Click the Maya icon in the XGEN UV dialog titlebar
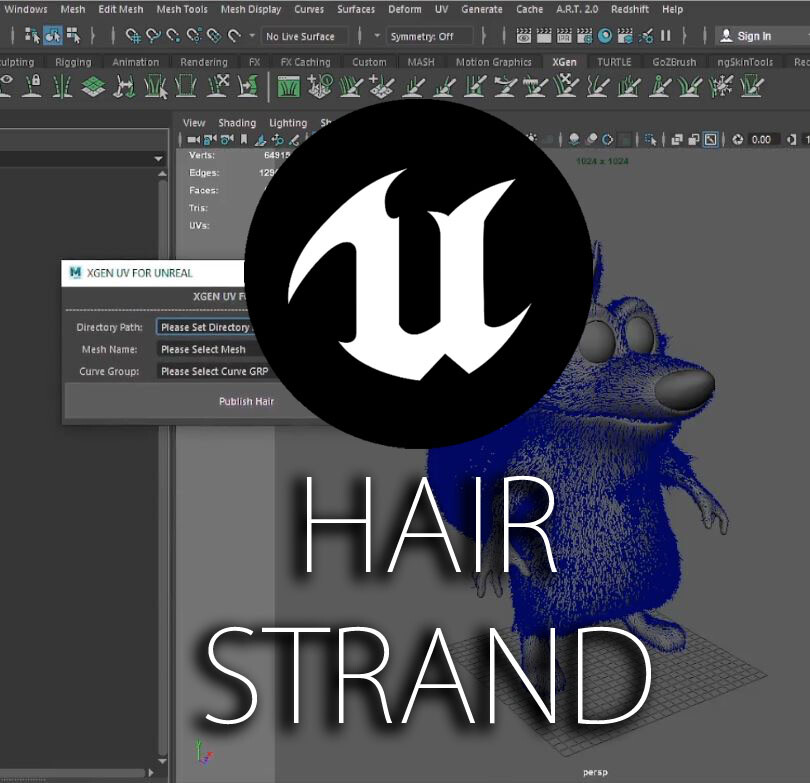Screen dimensions: 810x783 click(73, 271)
